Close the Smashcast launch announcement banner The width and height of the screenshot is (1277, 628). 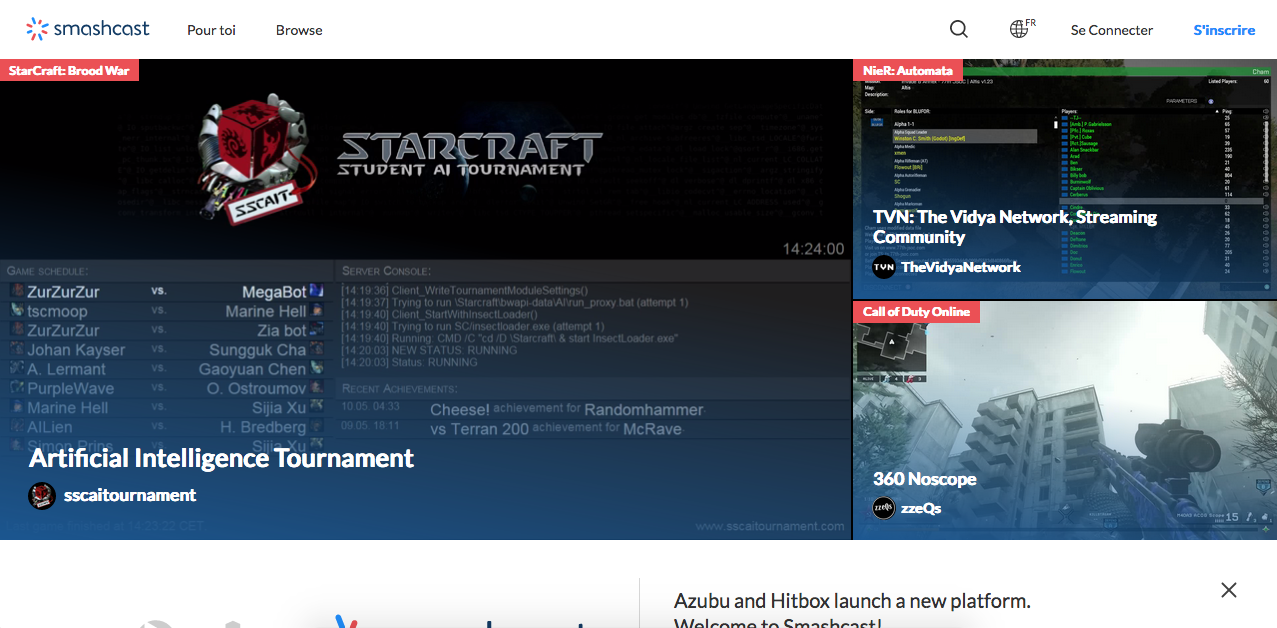1229,590
